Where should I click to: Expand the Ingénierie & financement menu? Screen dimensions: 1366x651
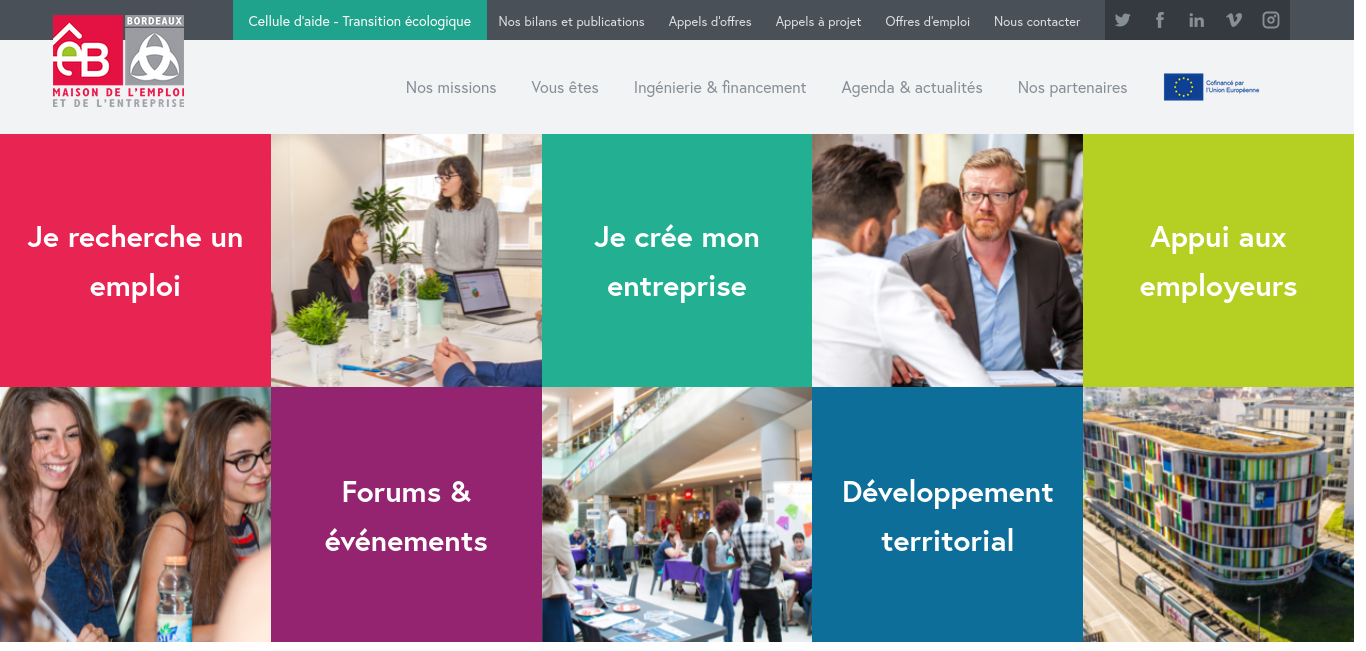coord(720,87)
